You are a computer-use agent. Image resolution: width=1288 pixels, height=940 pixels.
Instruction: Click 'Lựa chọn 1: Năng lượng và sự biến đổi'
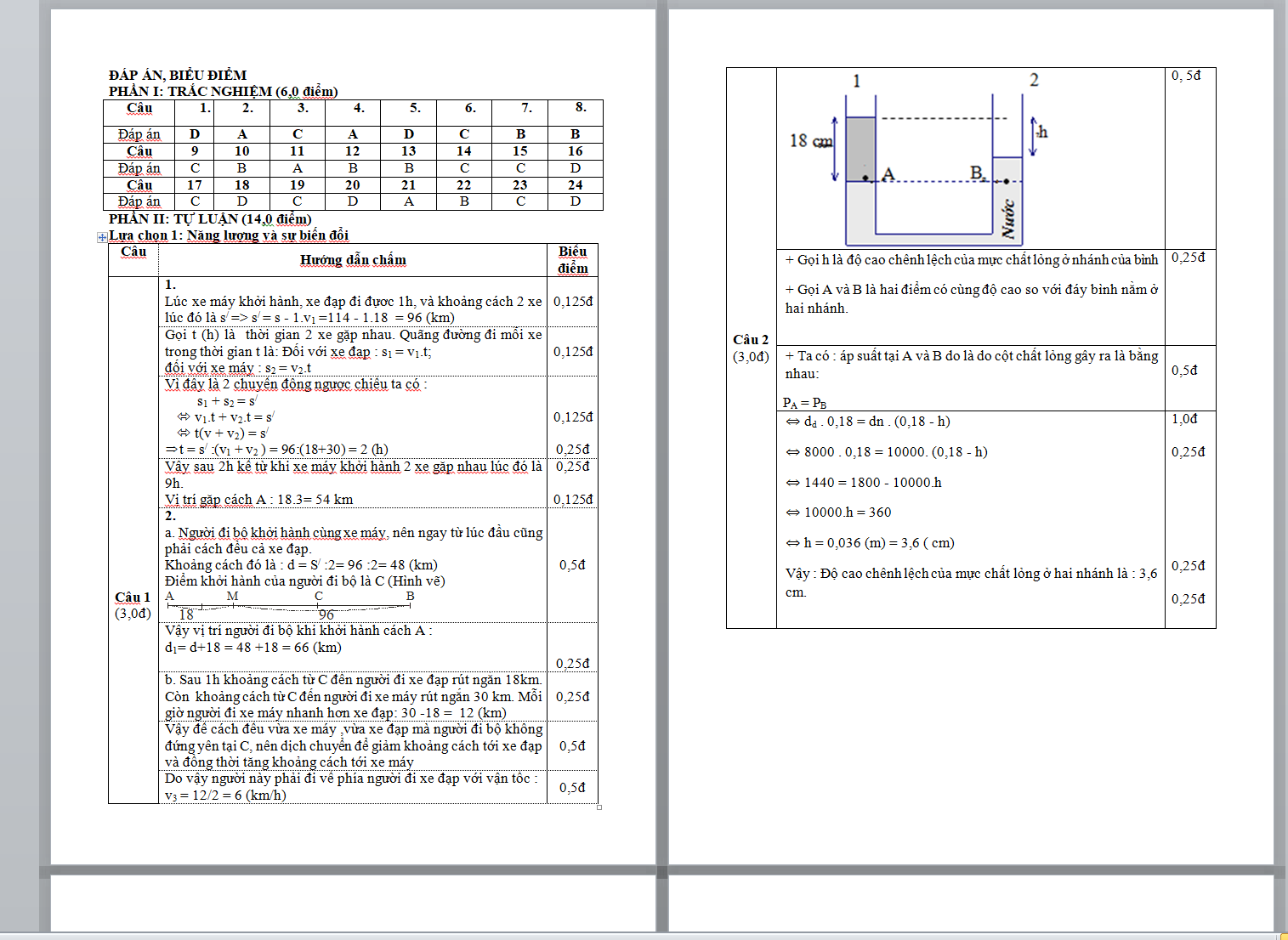pos(229,235)
